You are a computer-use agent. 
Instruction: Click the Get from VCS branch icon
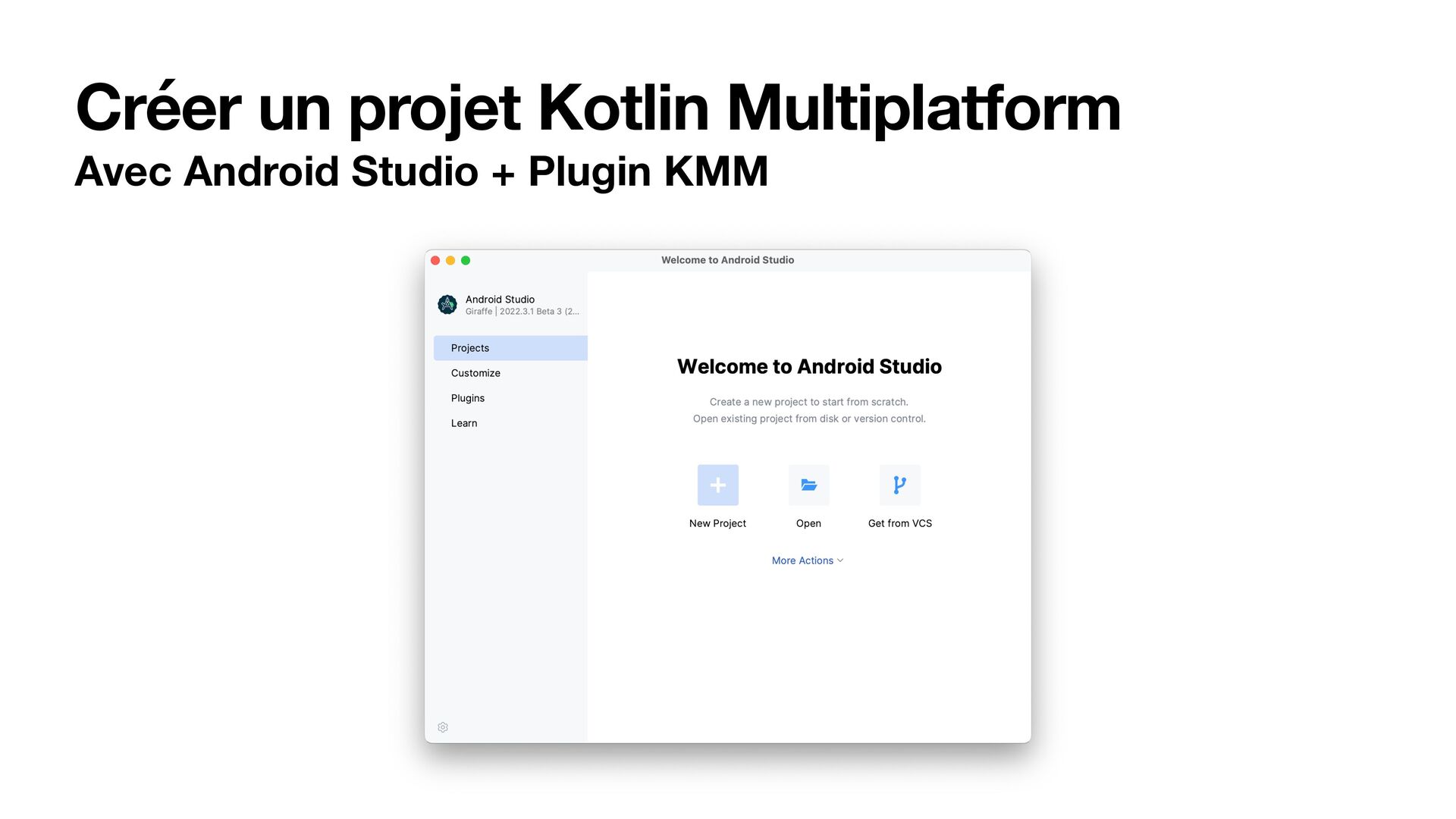point(899,485)
